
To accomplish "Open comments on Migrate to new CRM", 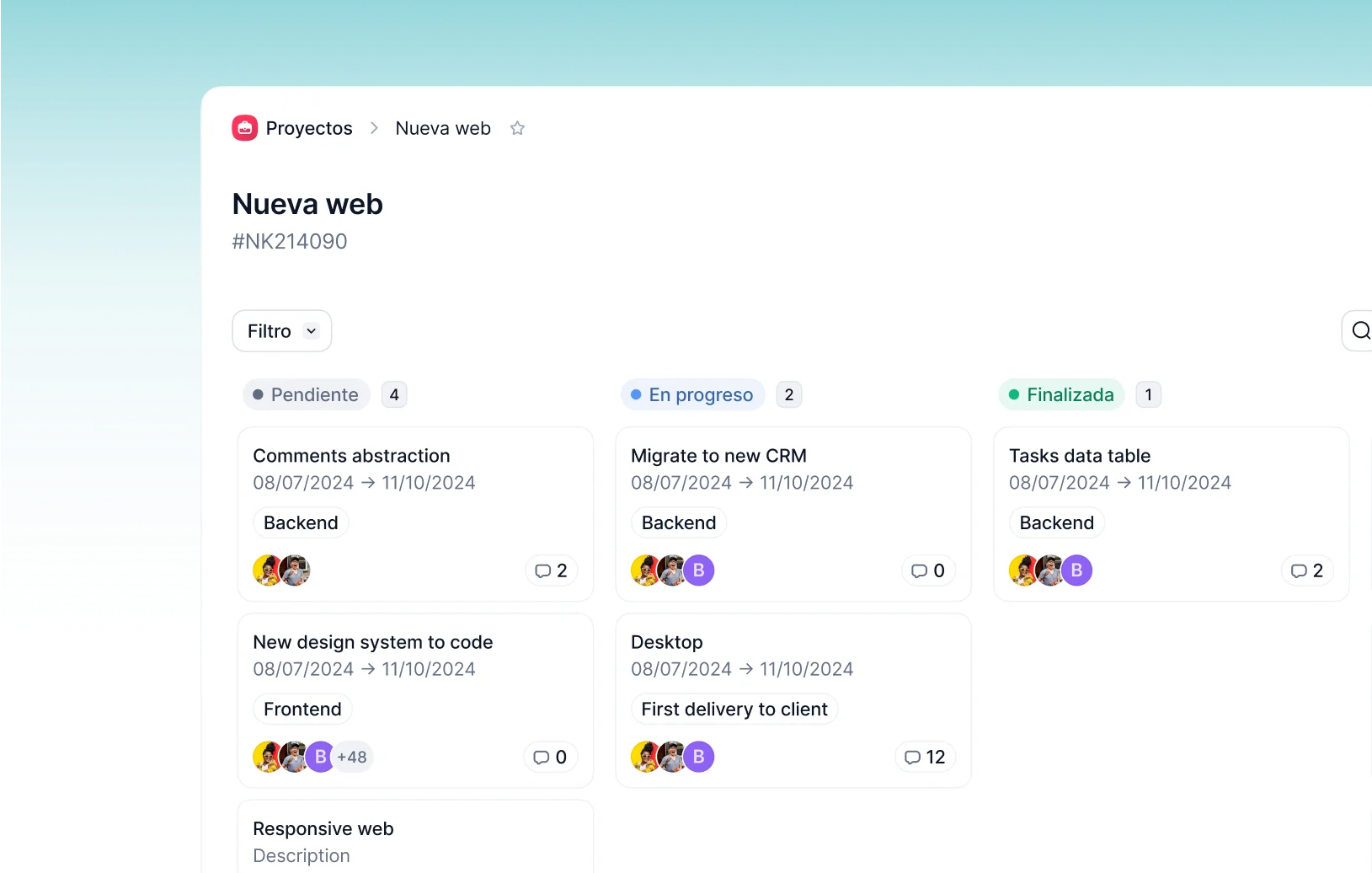I will coord(927,570).
